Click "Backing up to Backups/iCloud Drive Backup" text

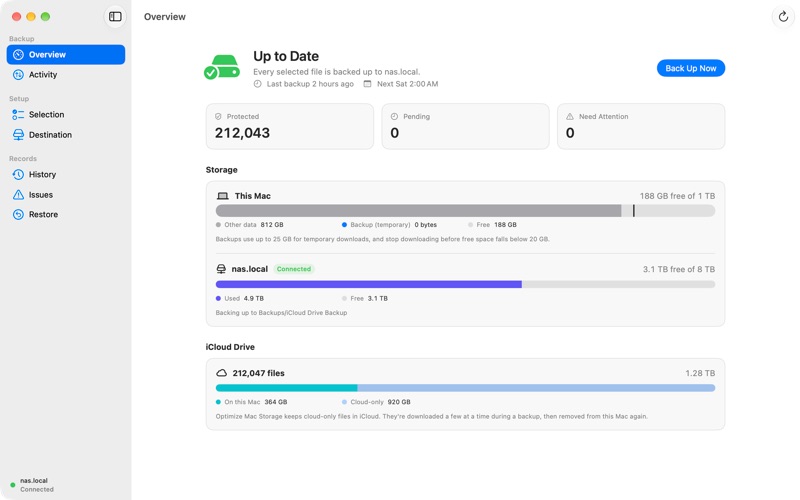pyautogui.click(x=281, y=313)
